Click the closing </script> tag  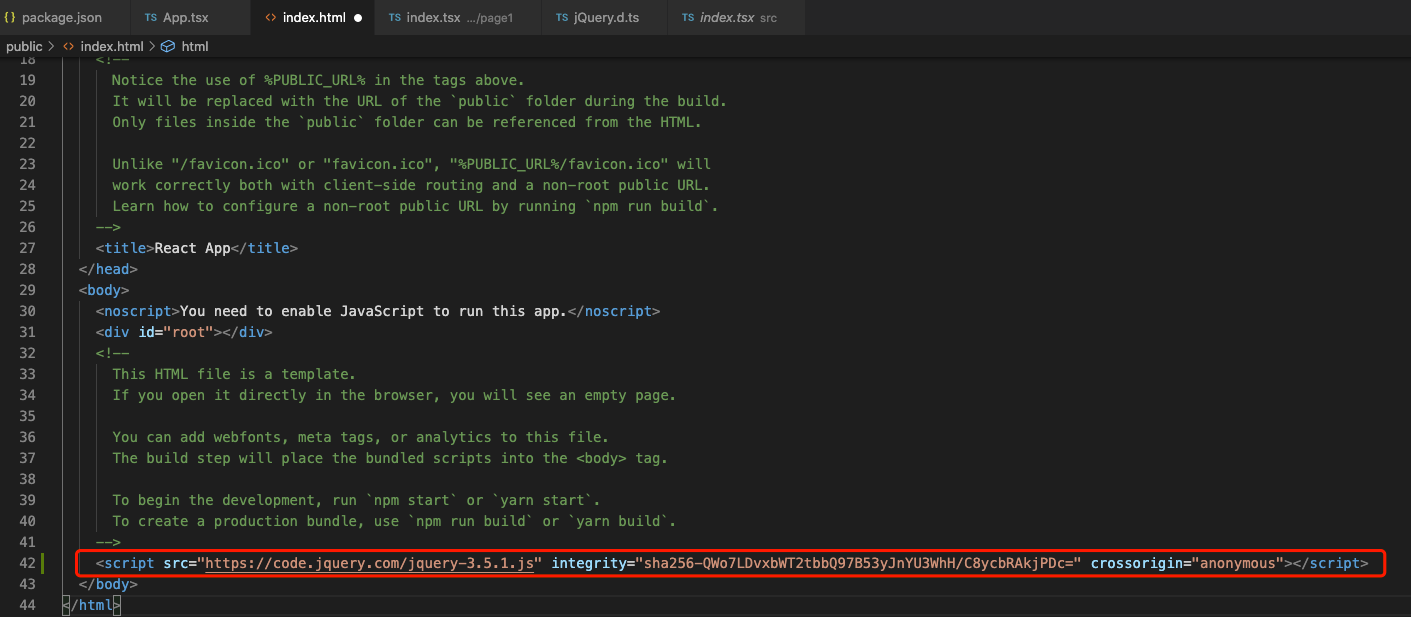pyautogui.click(x=1330, y=563)
